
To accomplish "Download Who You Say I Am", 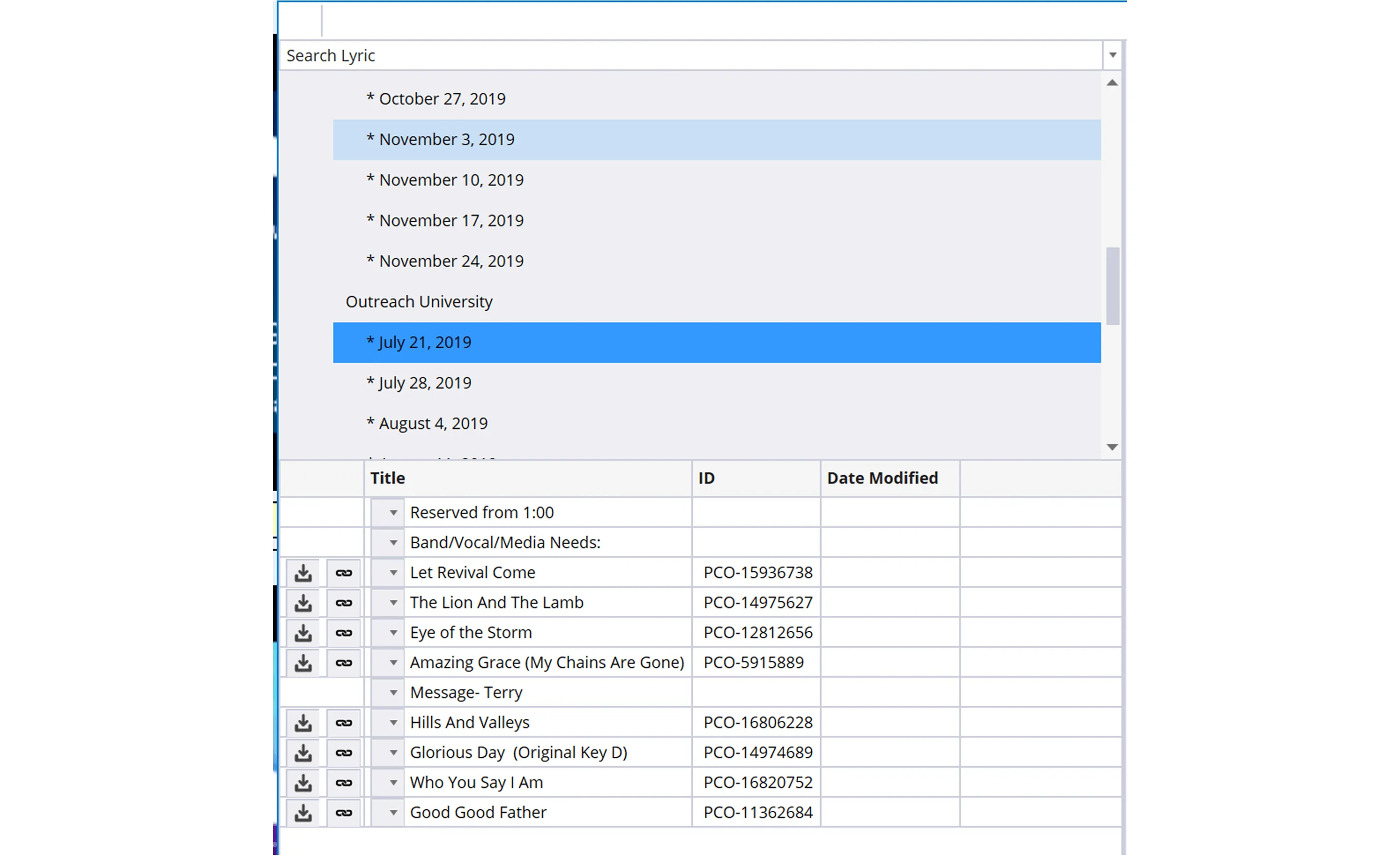I will (x=303, y=782).
